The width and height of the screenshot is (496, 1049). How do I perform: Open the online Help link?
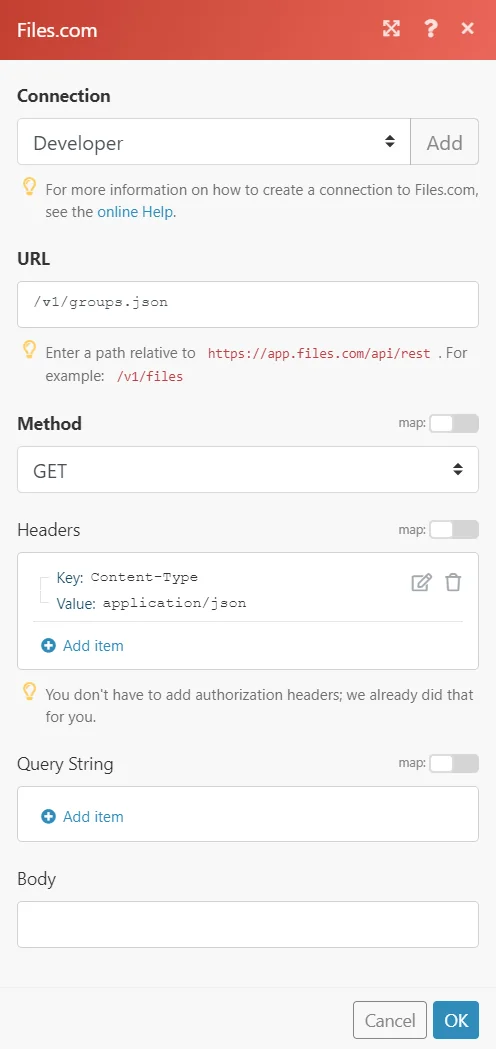pyautogui.click(x=136, y=212)
